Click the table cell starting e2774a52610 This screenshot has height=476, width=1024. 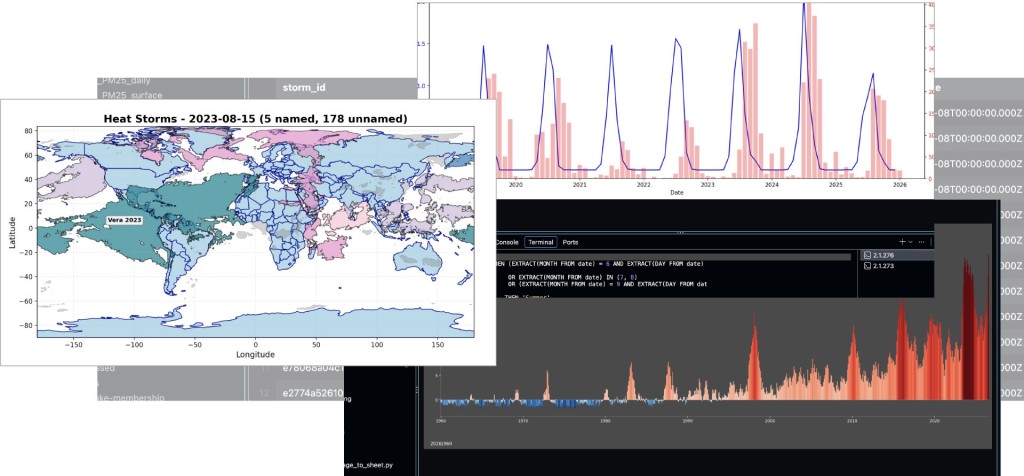click(x=312, y=393)
